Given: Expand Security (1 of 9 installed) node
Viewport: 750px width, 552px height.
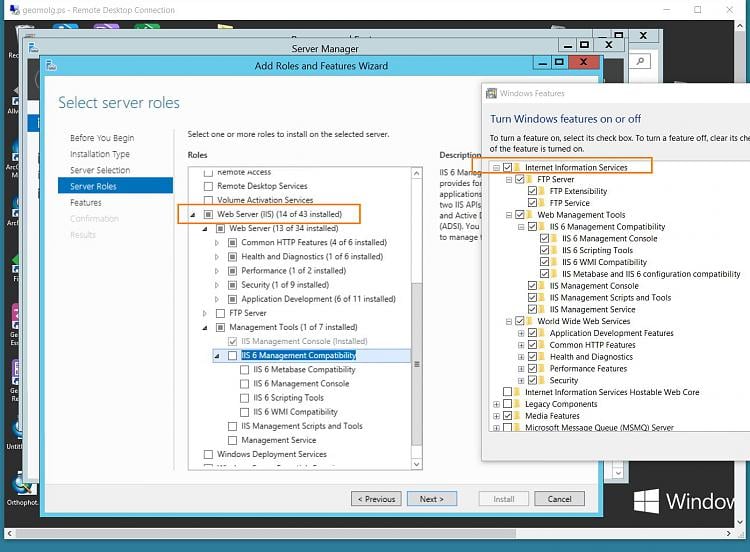Looking at the screenshot, I should (217, 285).
